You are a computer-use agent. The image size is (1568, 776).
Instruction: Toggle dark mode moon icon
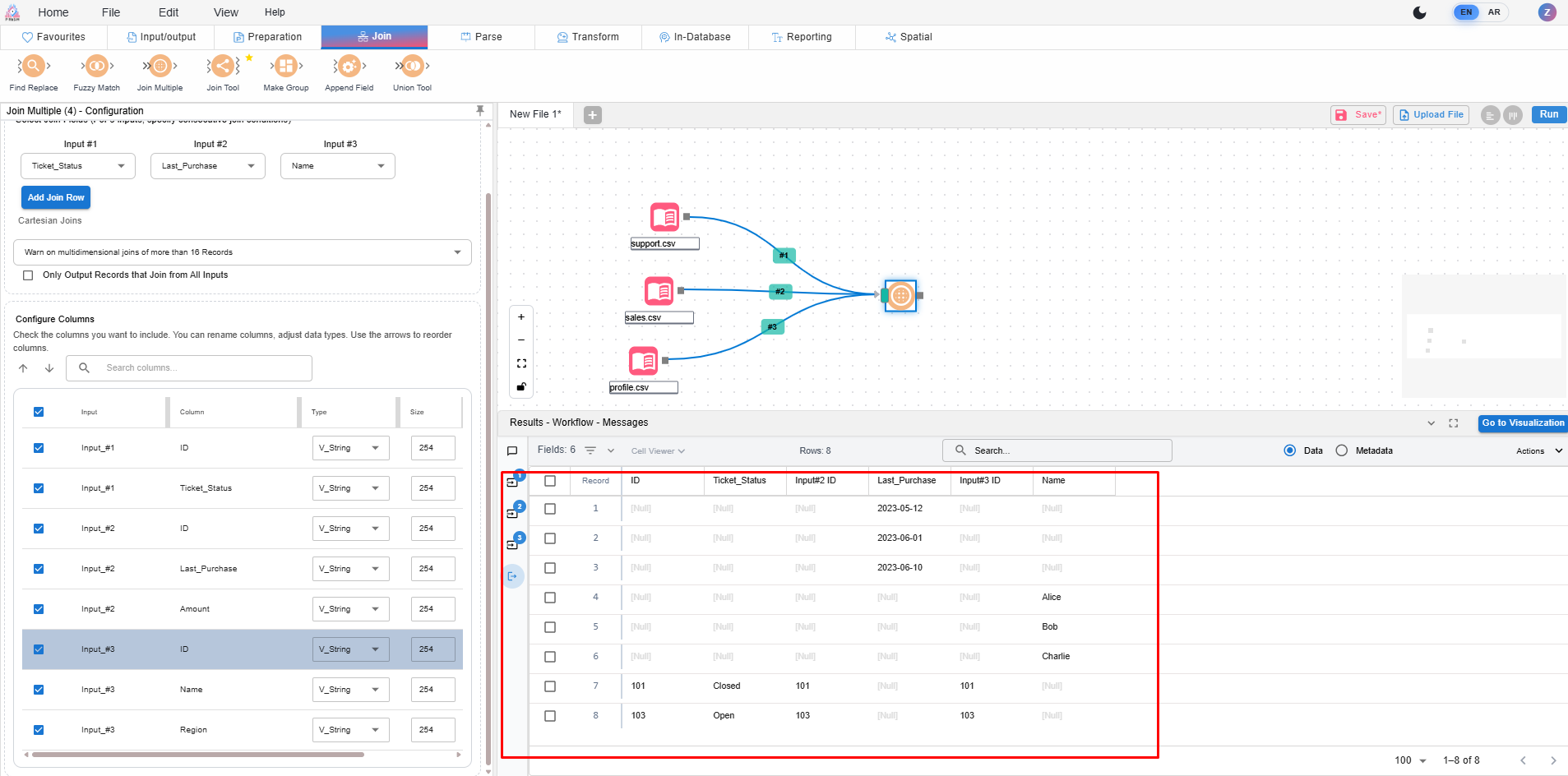click(1419, 12)
